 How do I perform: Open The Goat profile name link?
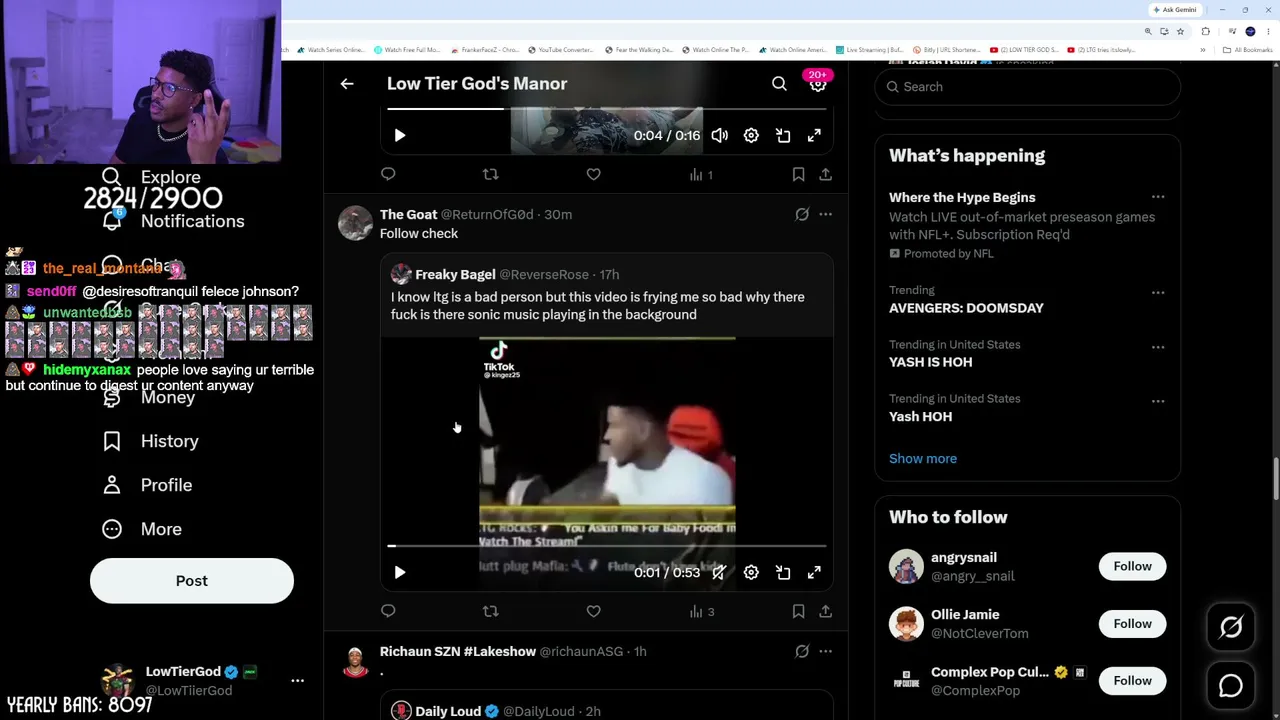pyautogui.click(x=408, y=214)
